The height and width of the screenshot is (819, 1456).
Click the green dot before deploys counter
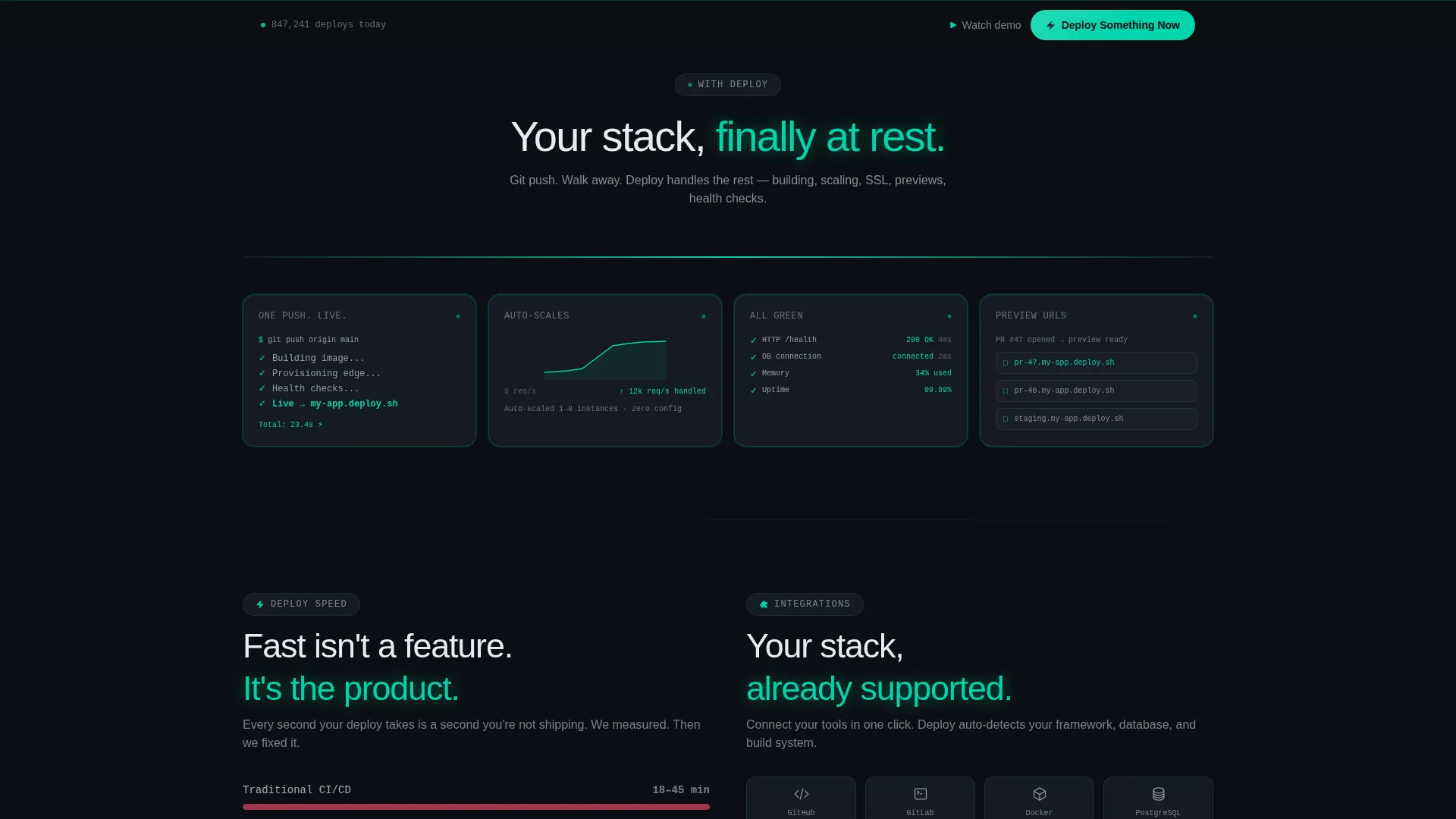263,25
